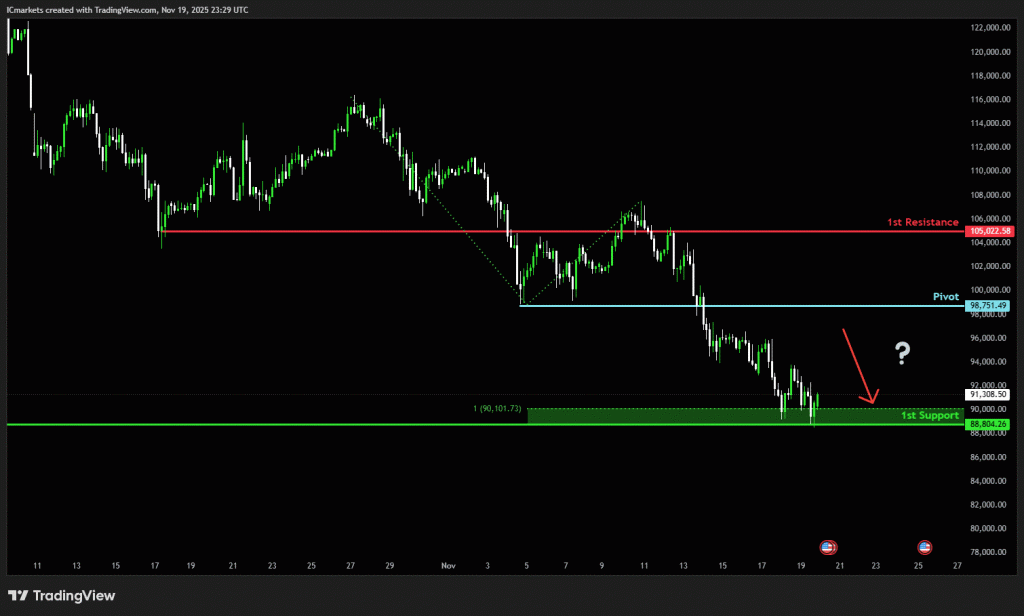Click the gray question mark annotation
This screenshot has width=1024, height=616.
902,352
